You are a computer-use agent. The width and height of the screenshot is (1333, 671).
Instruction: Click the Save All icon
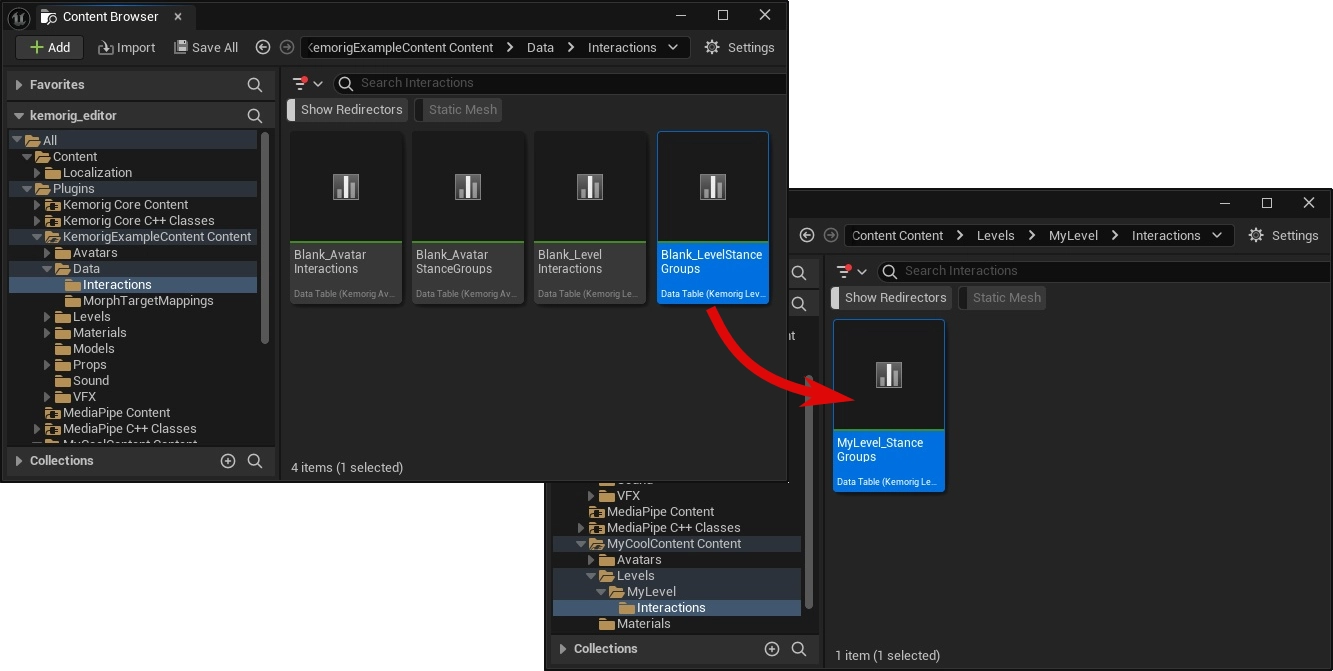click(x=181, y=47)
